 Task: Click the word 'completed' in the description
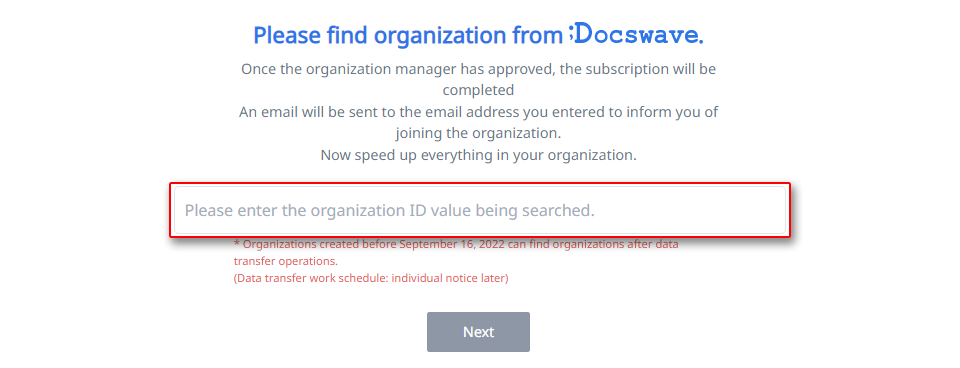tap(478, 90)
